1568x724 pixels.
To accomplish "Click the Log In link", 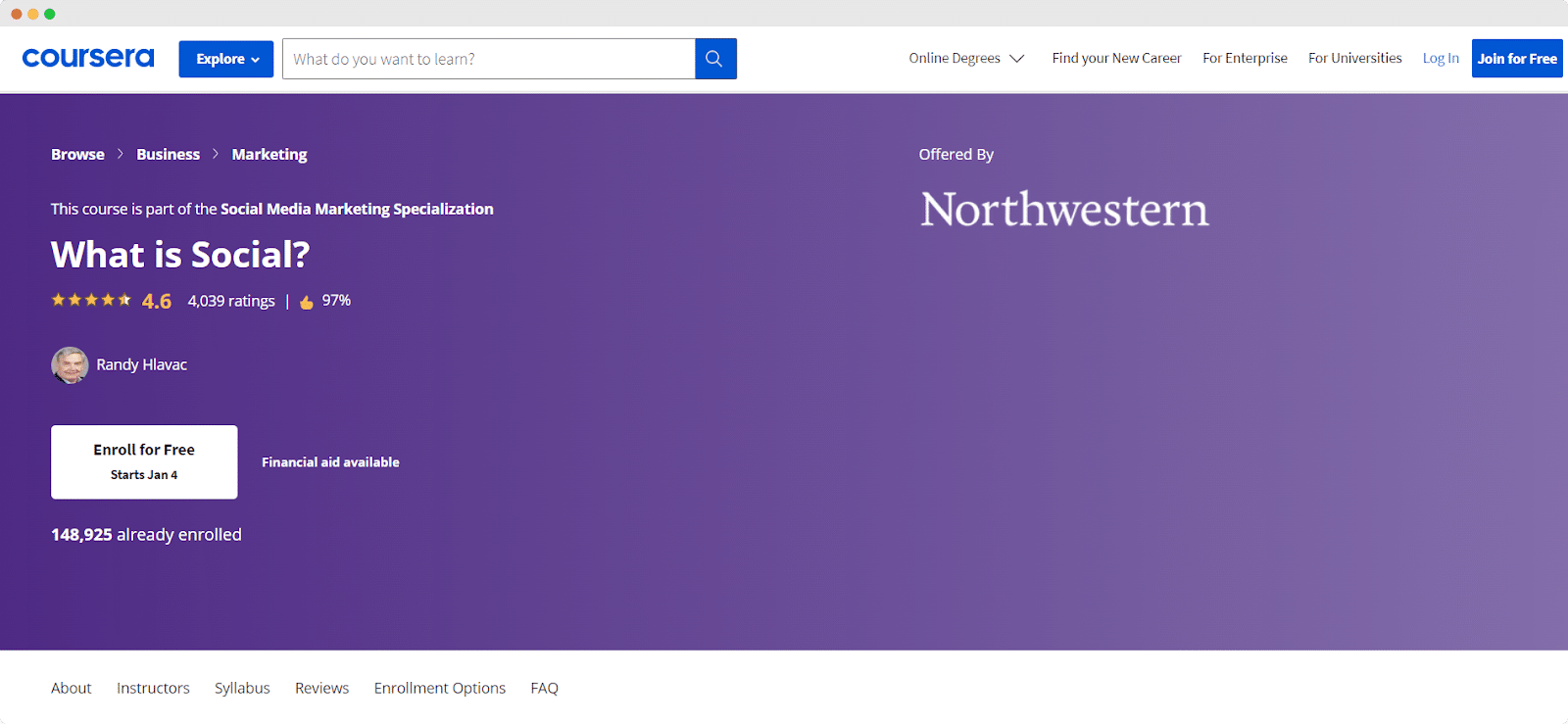I will (1441, 59).
